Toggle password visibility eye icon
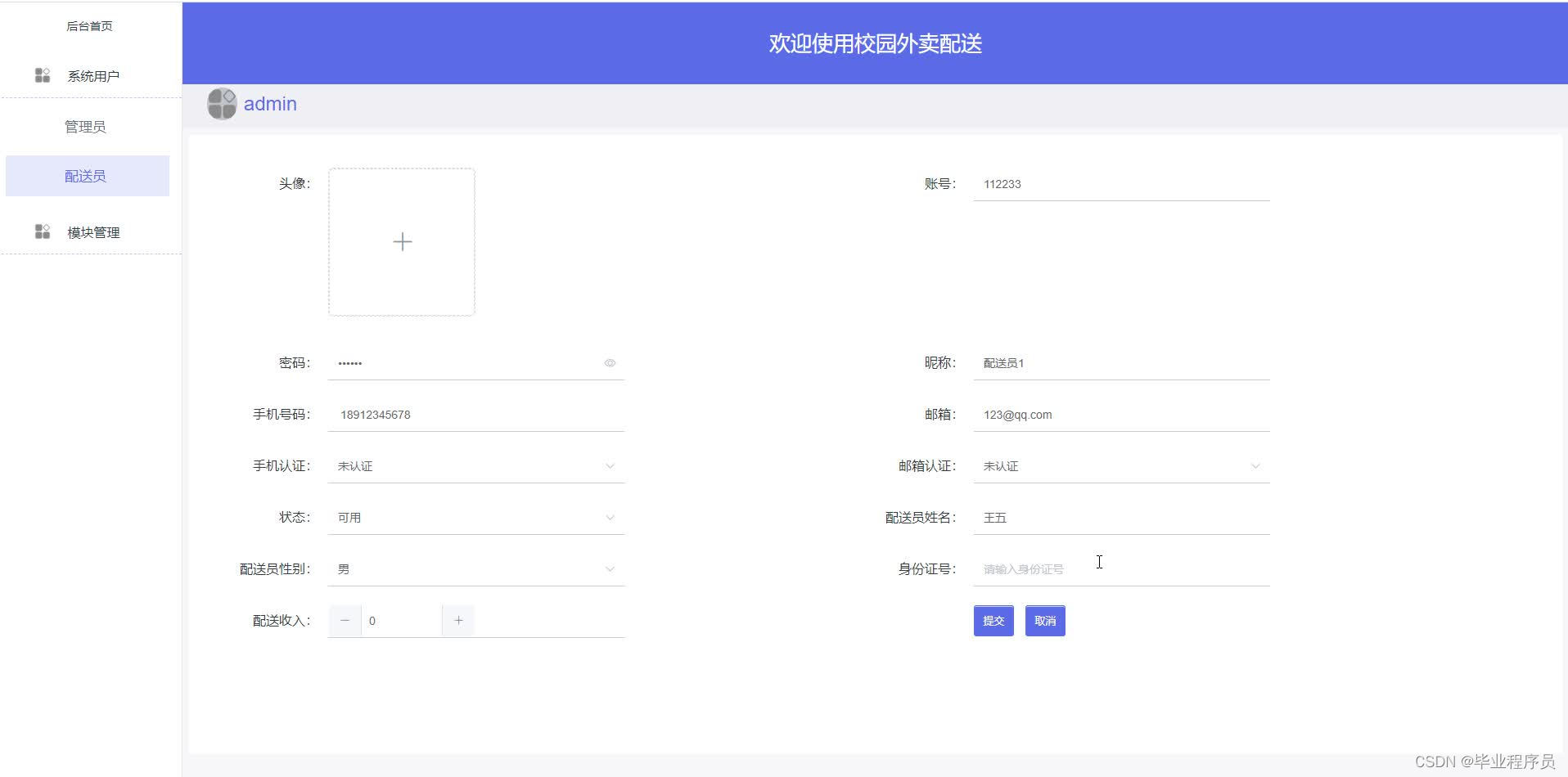This screenshot has width=1568, height=777. (x=610, y=363)
